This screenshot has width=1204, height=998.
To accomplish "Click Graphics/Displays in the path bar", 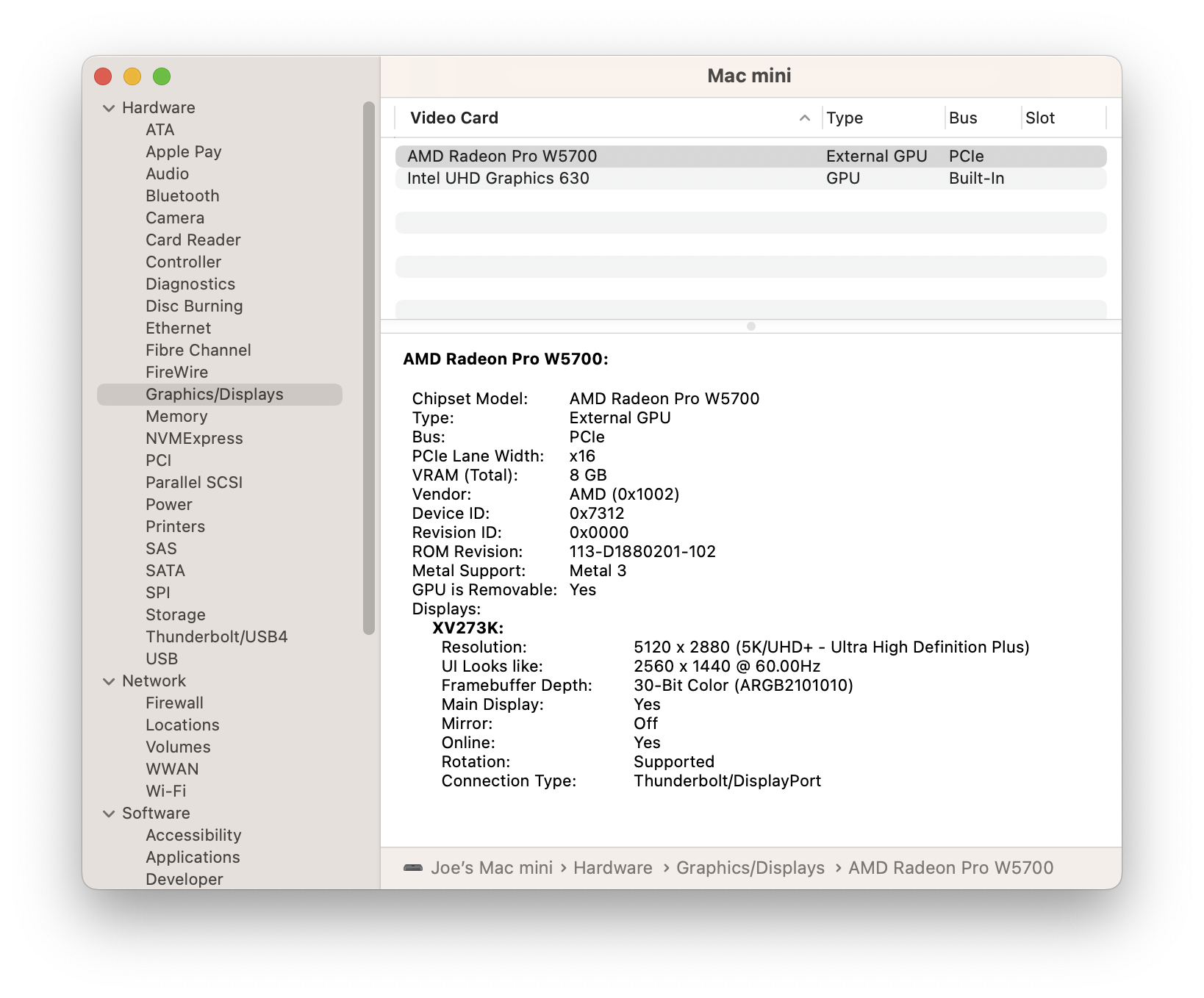I will click(x=750, y=868).
